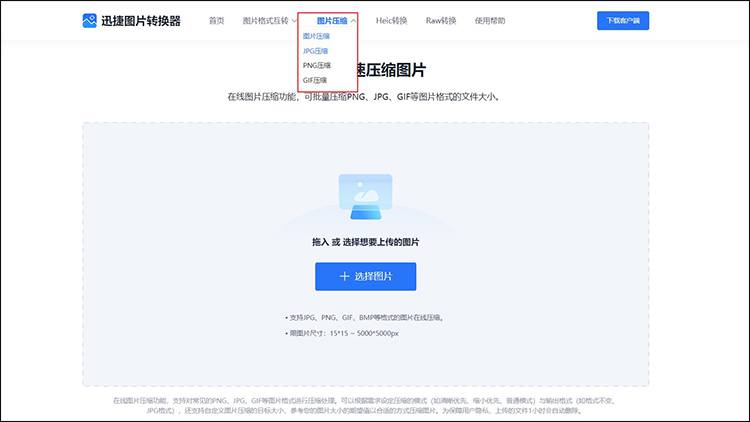Open the Raw转换 page
The width and height of the screenshot is (750, 422).
point(441,20)
